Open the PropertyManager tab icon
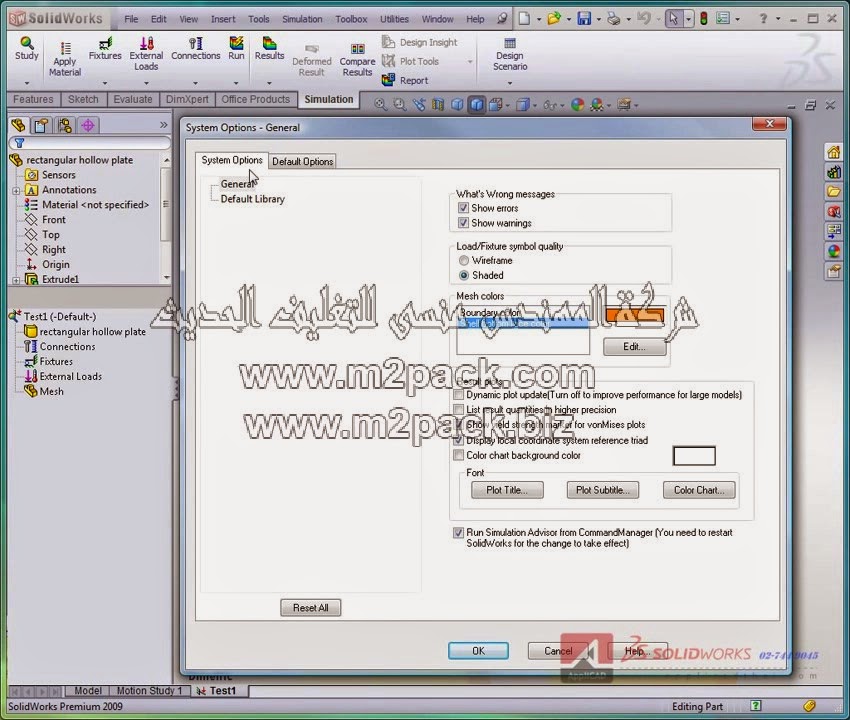This screenshot has width=850, height=720. click(x=41, y=125)
